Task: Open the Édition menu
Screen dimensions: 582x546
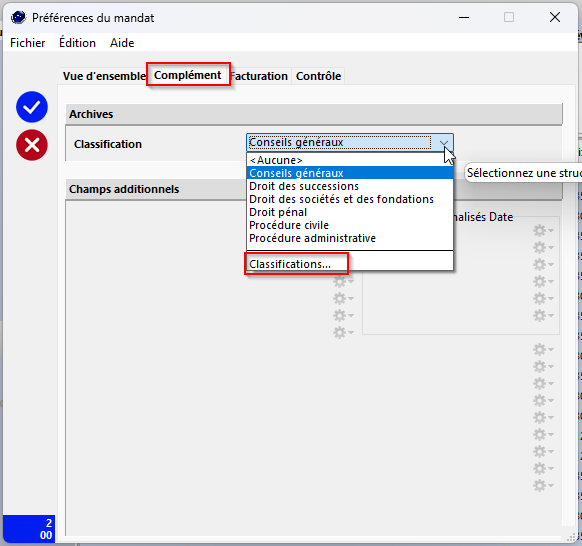Action: 77,43
